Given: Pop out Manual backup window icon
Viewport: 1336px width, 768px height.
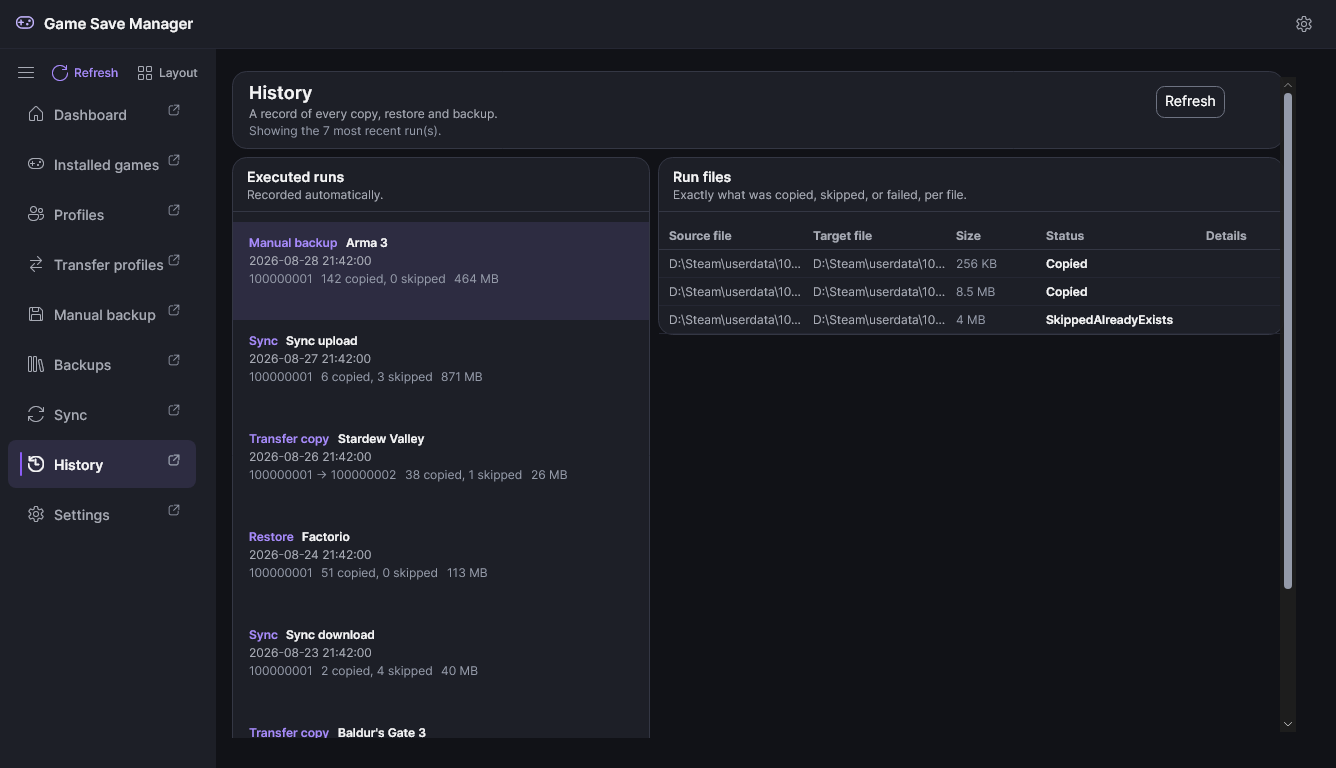Looking at the screenshot, I should pos(174,310).
